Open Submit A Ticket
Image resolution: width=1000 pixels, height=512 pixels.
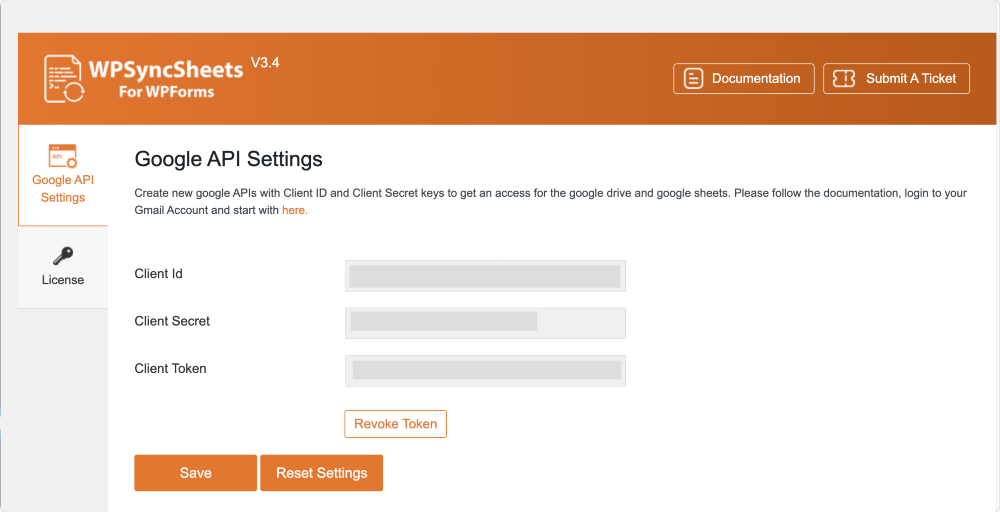(x=896, y=78)
